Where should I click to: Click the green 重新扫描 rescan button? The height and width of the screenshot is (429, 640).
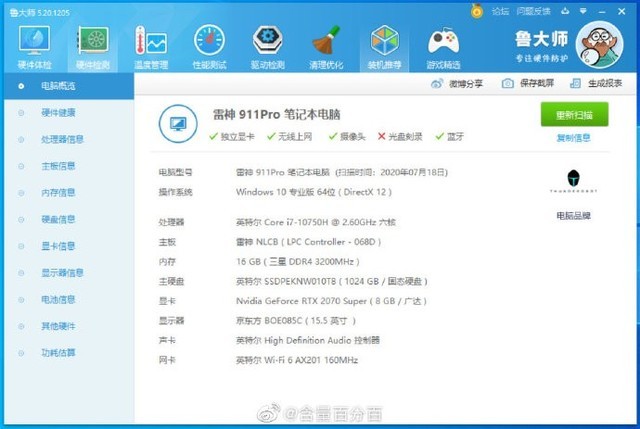574,115
